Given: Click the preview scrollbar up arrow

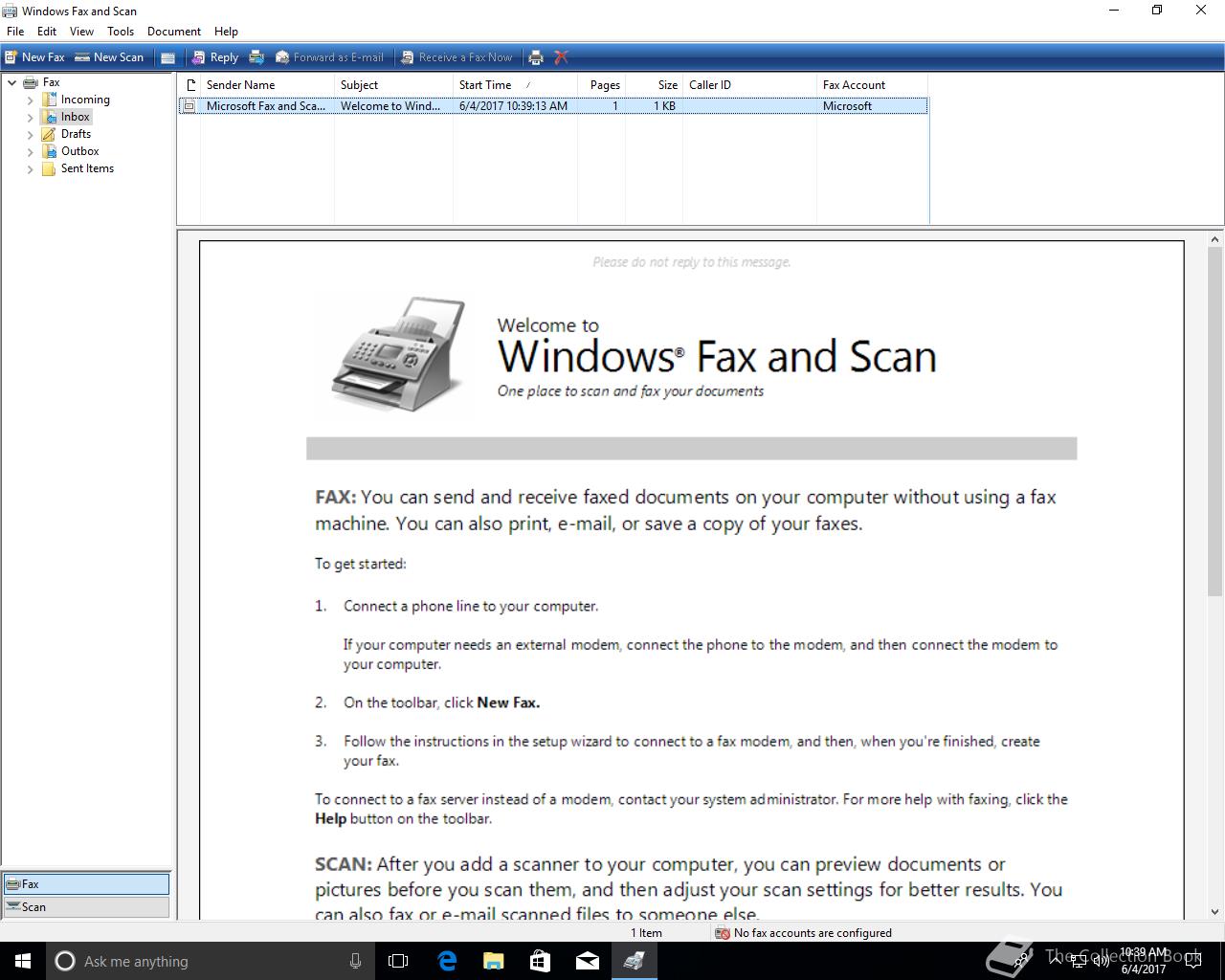Looking at the screenshot, I should (x=1215, y=240).
